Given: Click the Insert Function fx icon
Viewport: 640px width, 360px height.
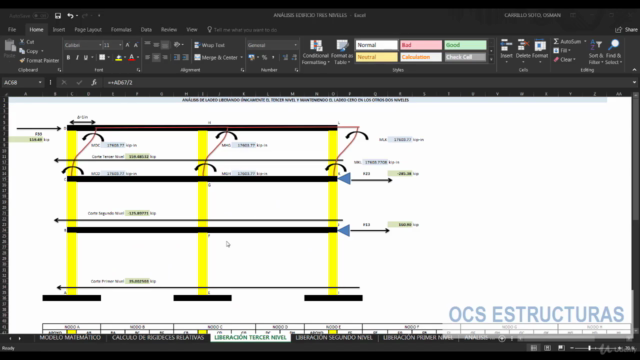Looking at the screenshot, I should [94, 82].
